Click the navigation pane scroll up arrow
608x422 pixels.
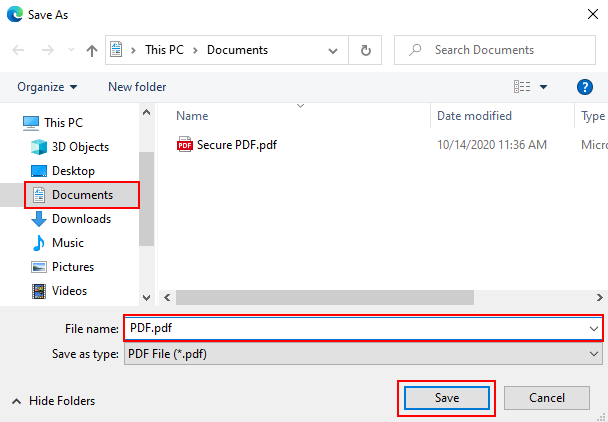(147, 112)
